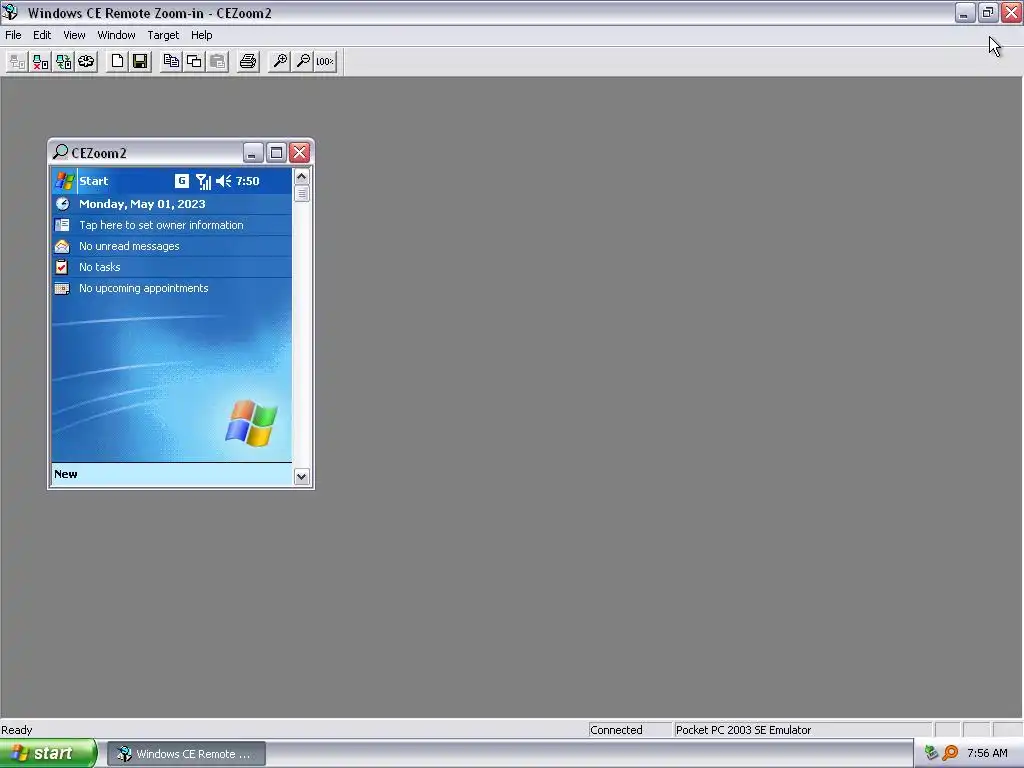Click the tasks checkmark icon

pos(61,267)
